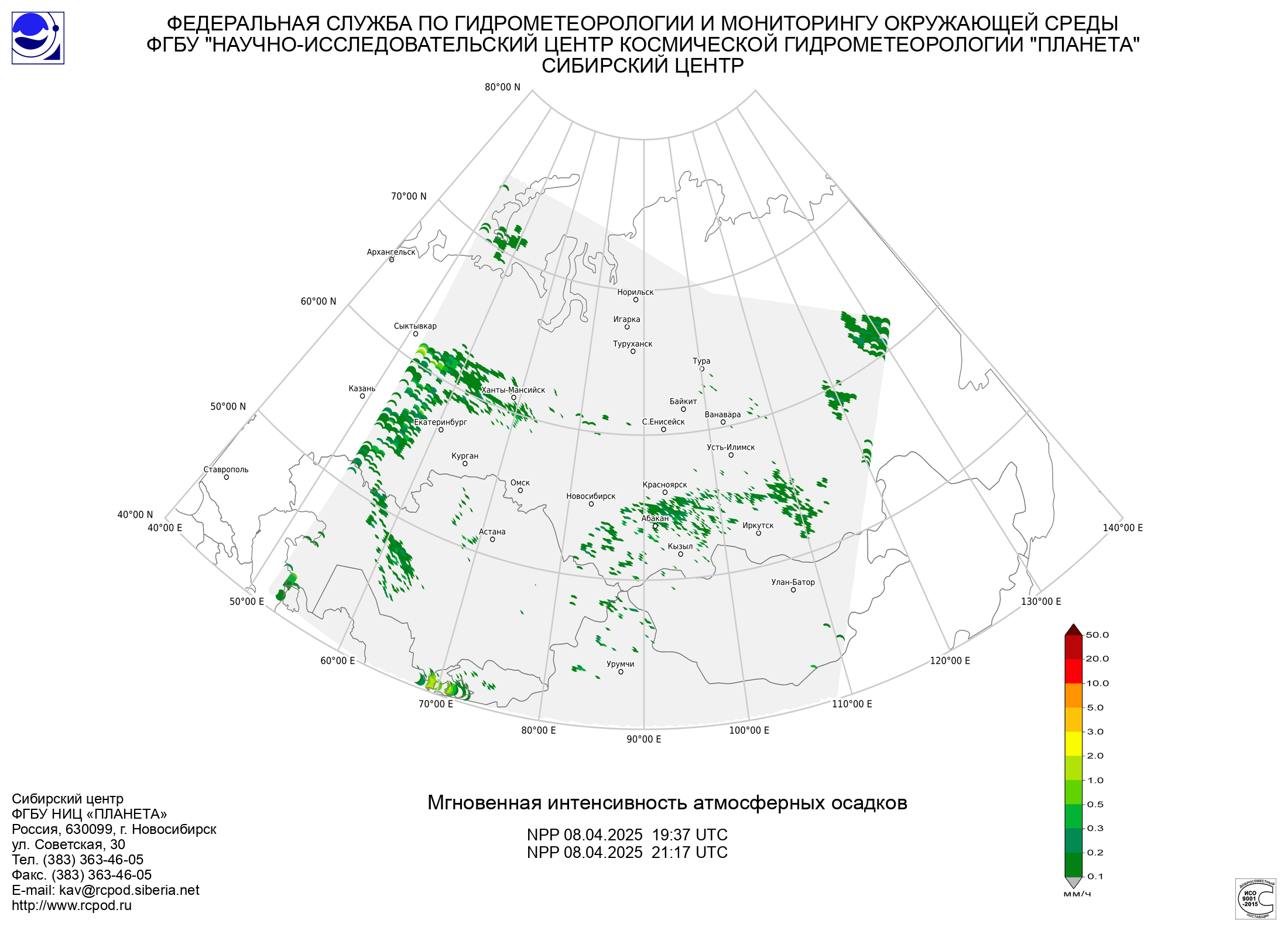Click the bright red 10.0–20.0 legend swatch

pyautogui.click(x=1073, y=671)
